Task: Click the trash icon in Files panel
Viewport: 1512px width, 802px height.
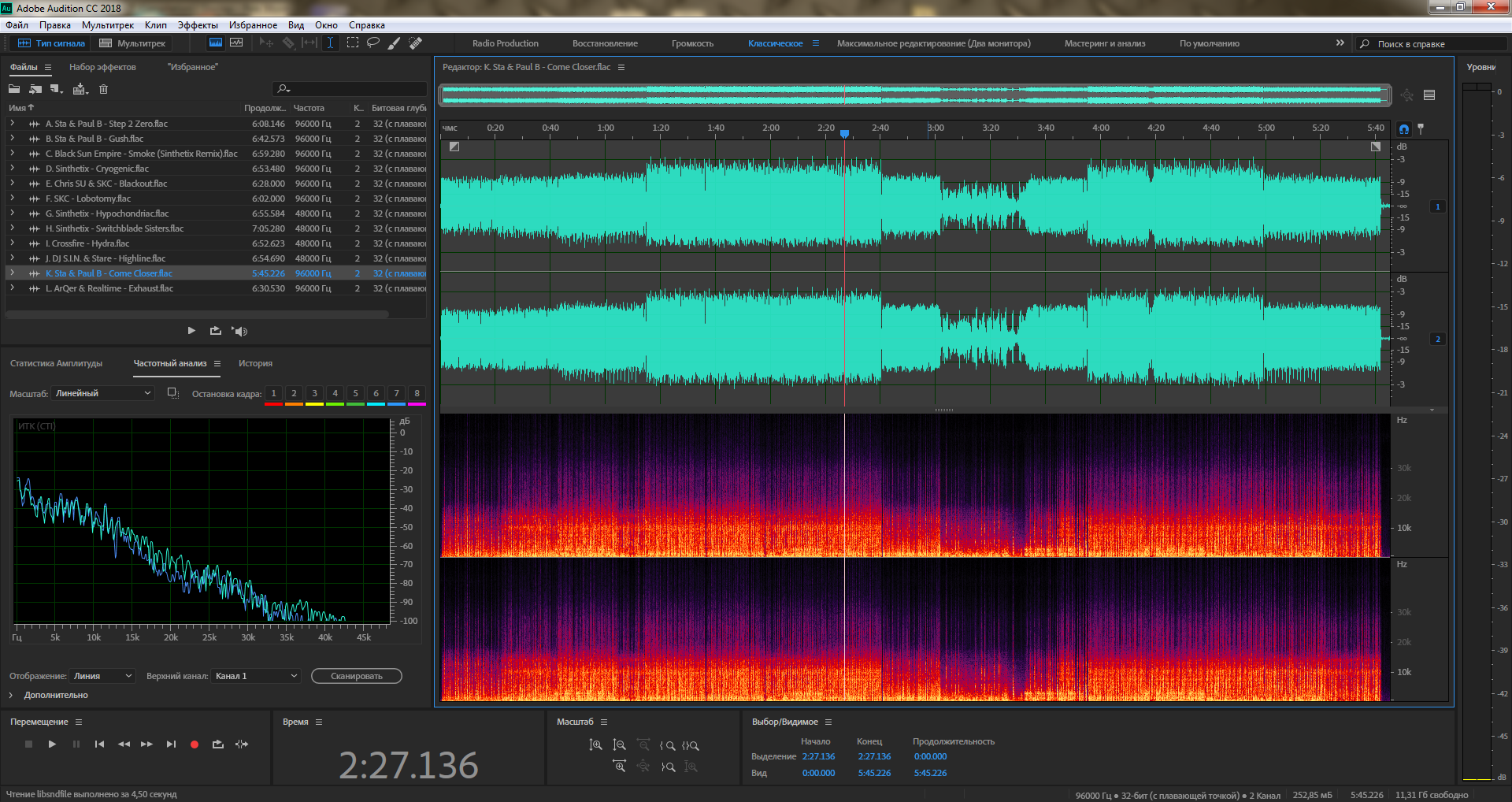Action: pyautogui.click(x=103, y=89)
